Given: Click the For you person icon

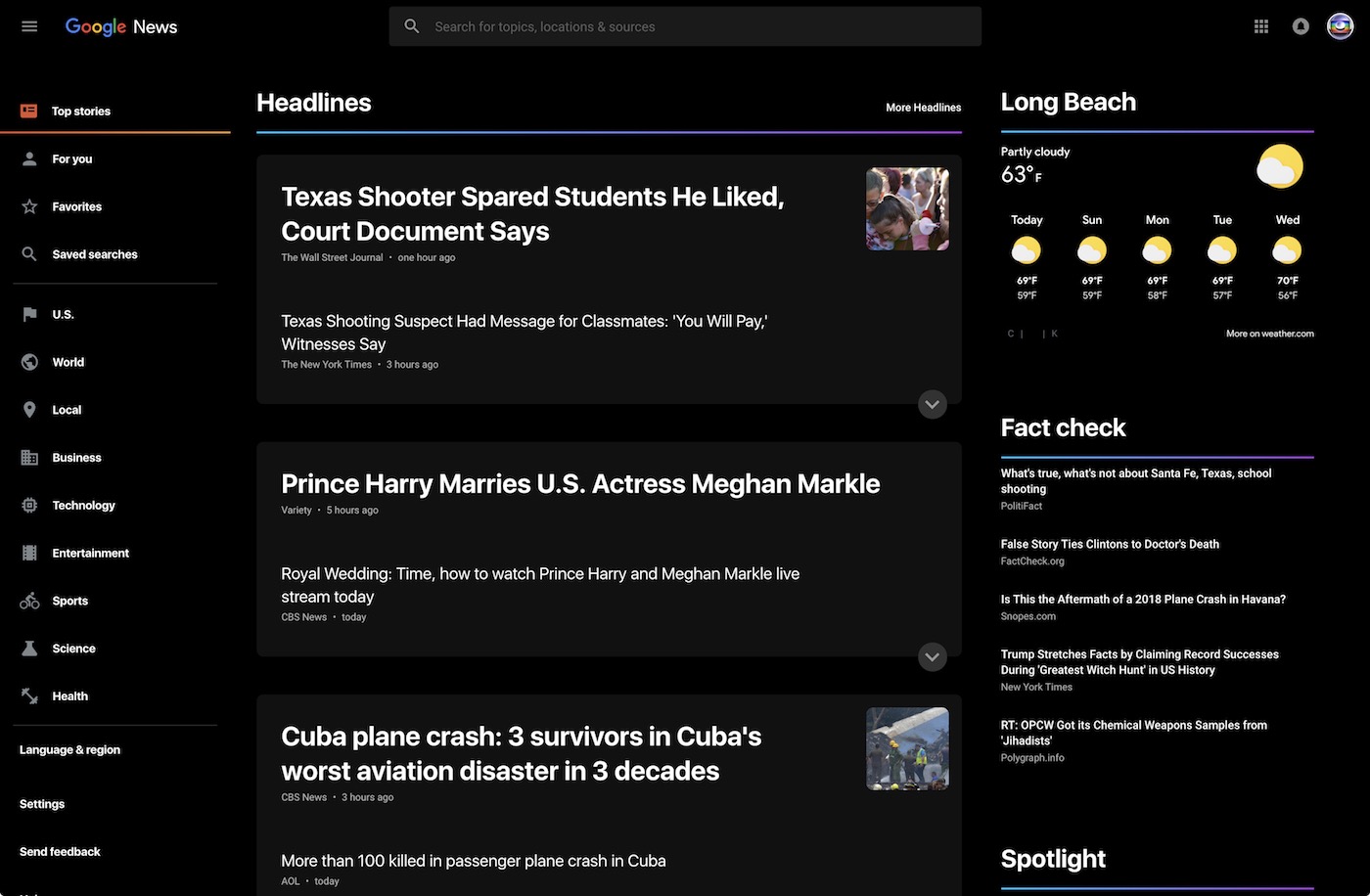Looking at the screenshot, I should coord(29,158).
